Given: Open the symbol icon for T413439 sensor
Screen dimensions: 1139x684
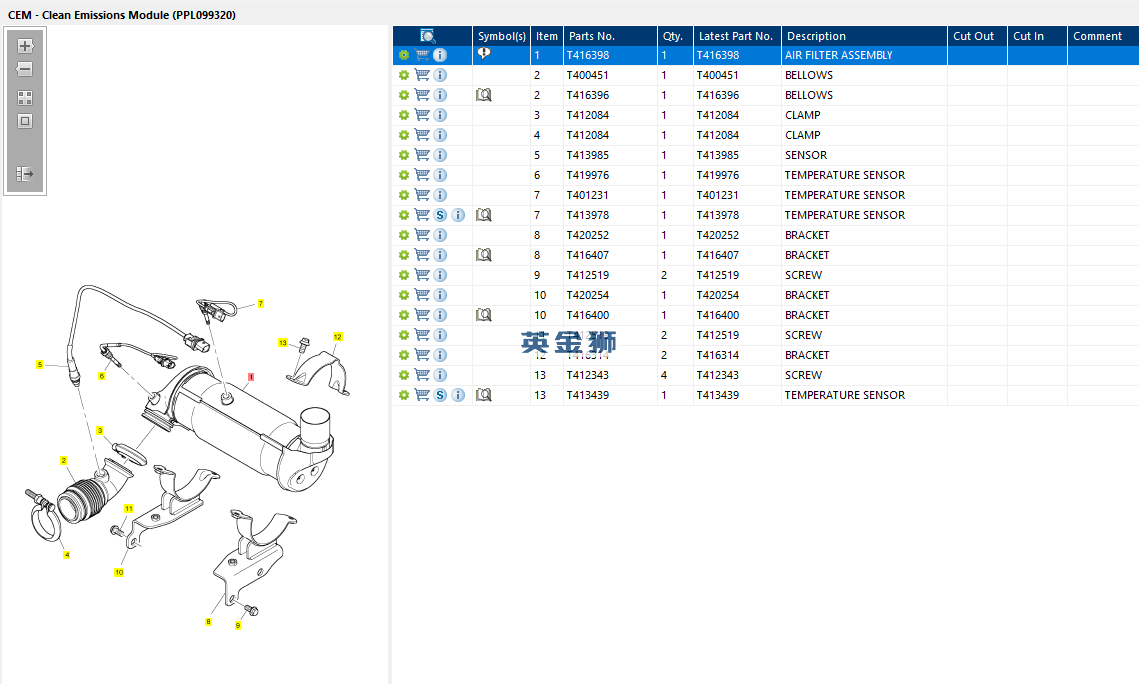Looking at the screenshot, I should [484, 395].
